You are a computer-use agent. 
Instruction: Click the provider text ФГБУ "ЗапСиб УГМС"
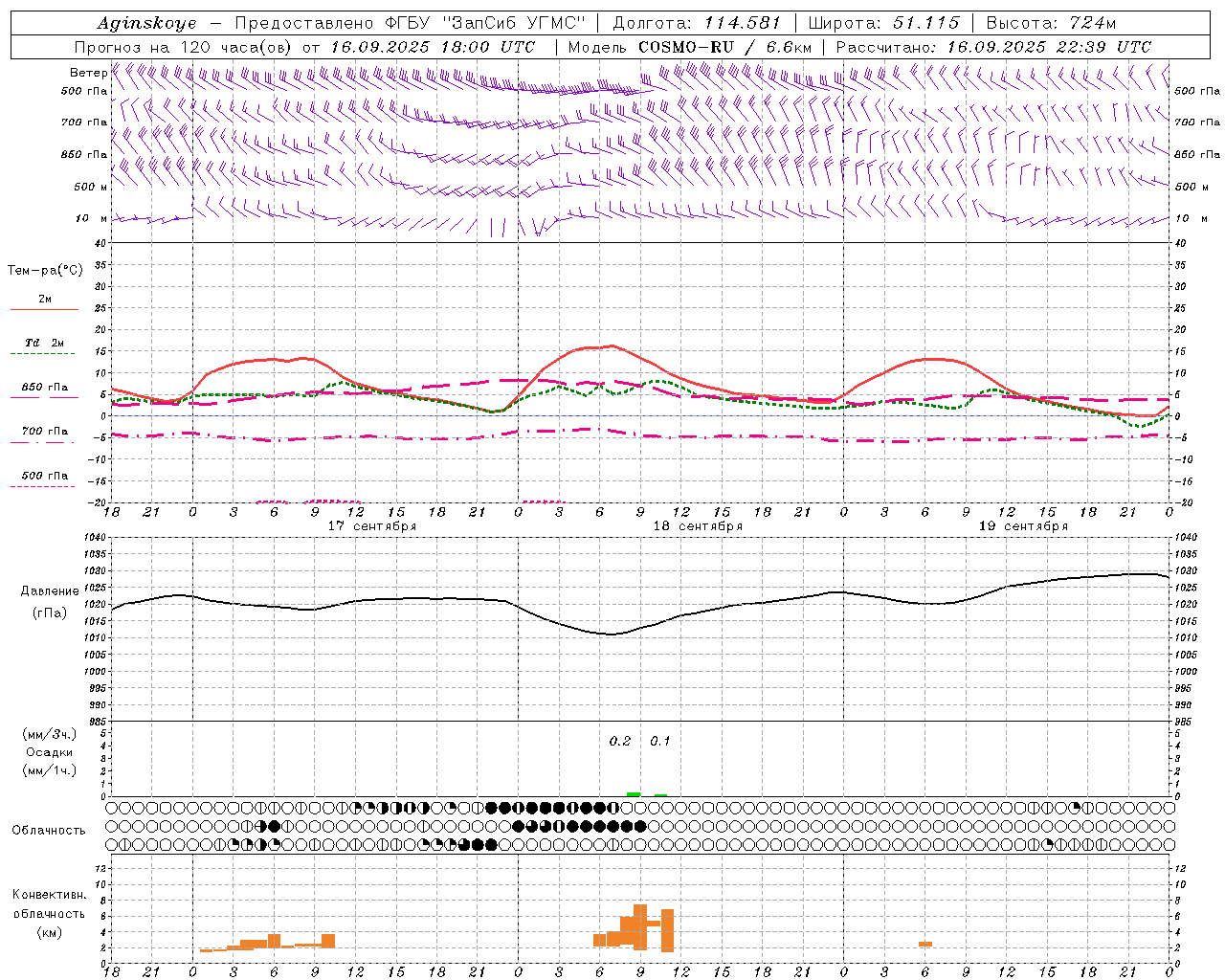[485, 23]
